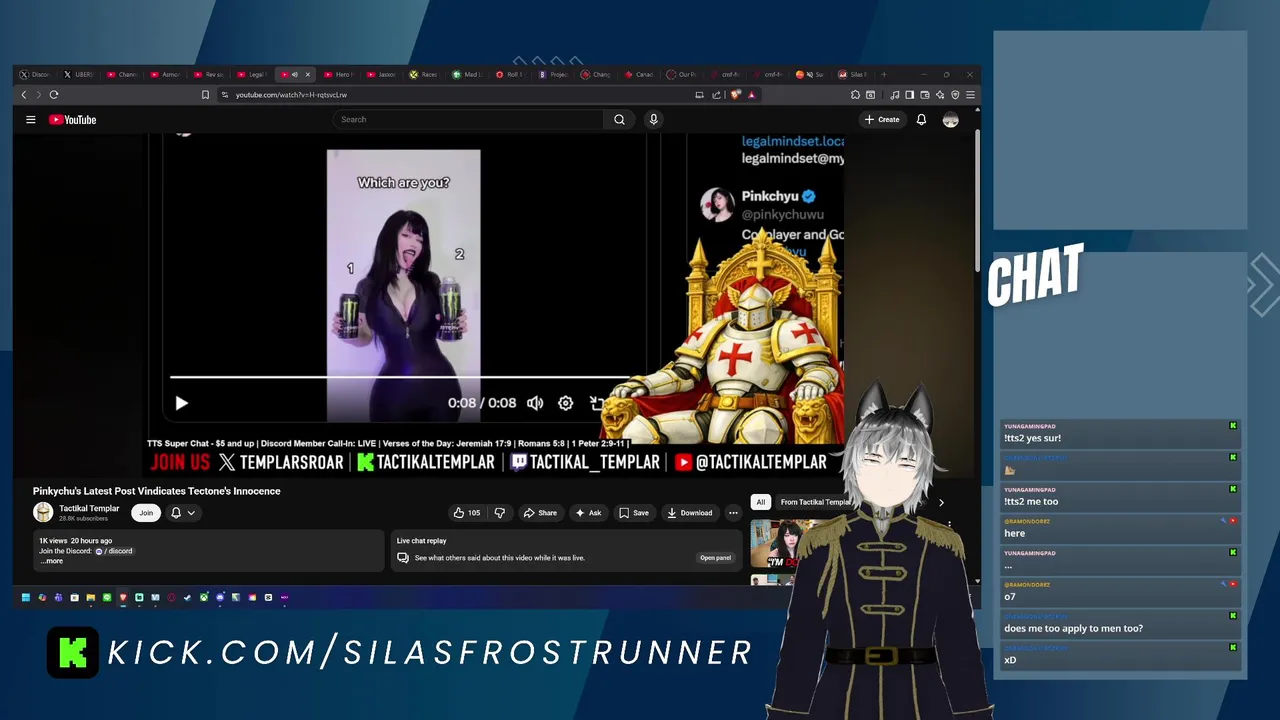Image resolution: width=1280 pixels, height=720 pixels.
Task: Switch to the Hero browser tab
Action: click(x=338, y=74)
